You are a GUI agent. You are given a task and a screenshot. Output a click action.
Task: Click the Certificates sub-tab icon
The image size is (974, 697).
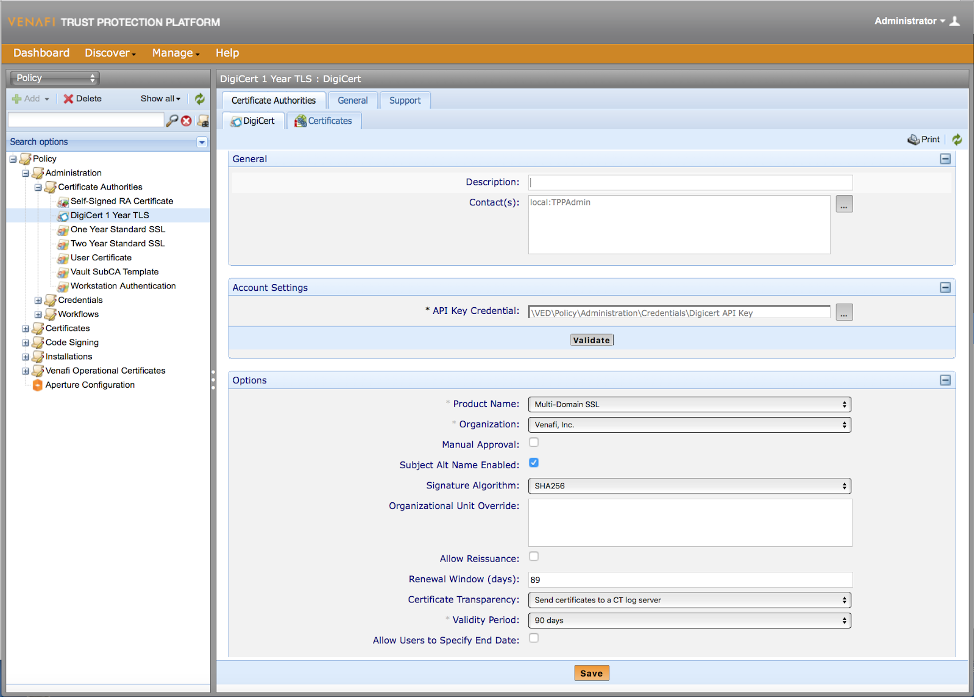click(300, 121)
